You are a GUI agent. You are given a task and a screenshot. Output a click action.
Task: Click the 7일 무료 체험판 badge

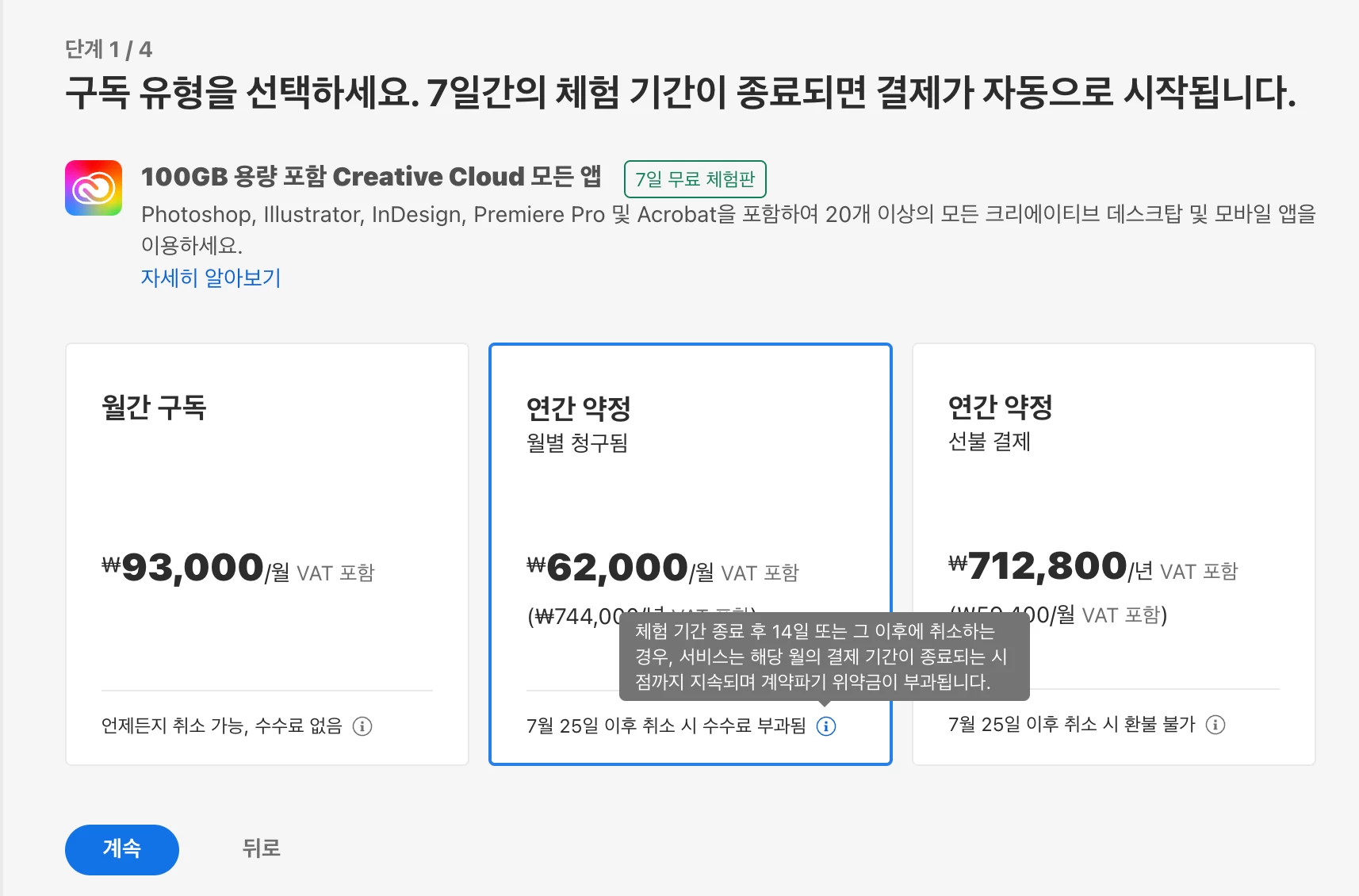click(695, 179)
